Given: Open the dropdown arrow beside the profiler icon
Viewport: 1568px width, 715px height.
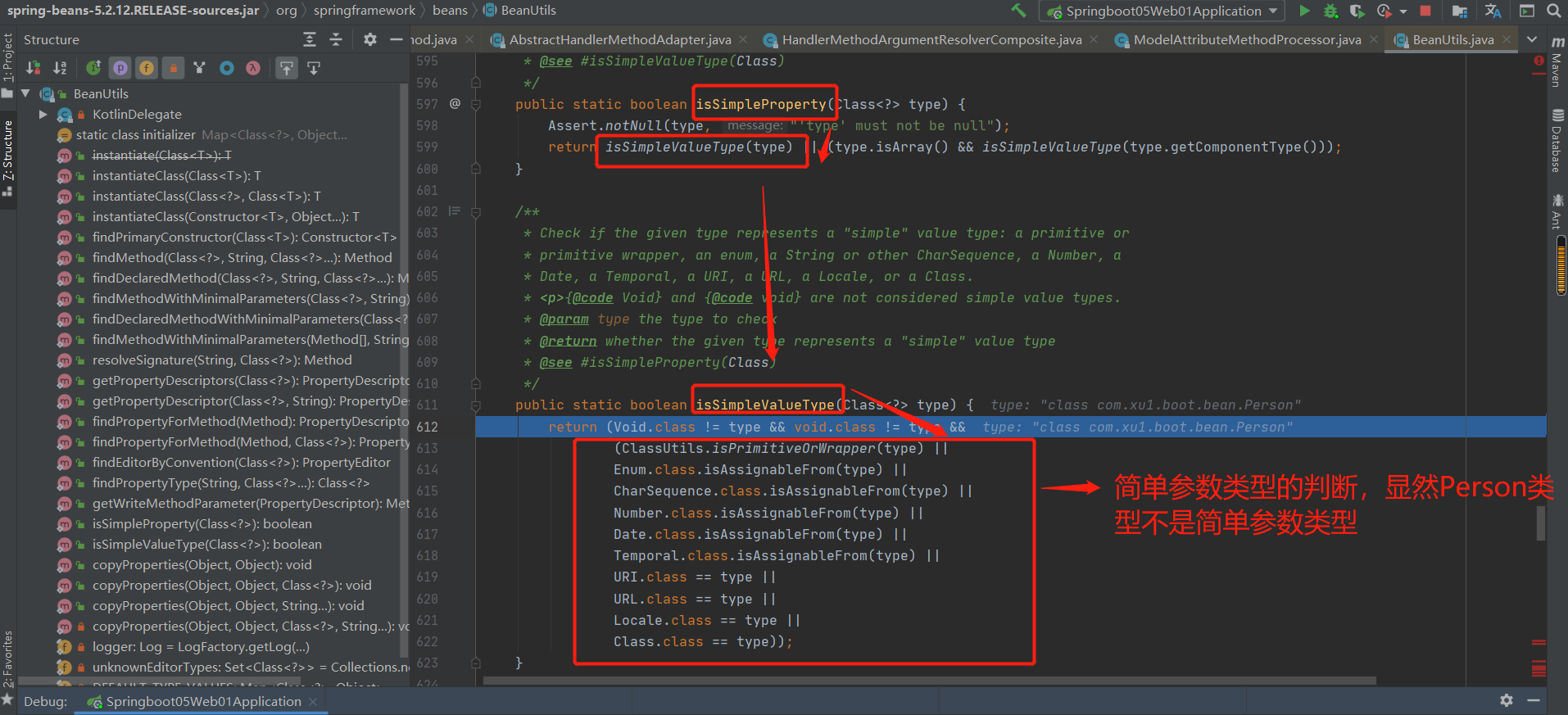Looking at the screenshot, I should [x=1403, y=11].
